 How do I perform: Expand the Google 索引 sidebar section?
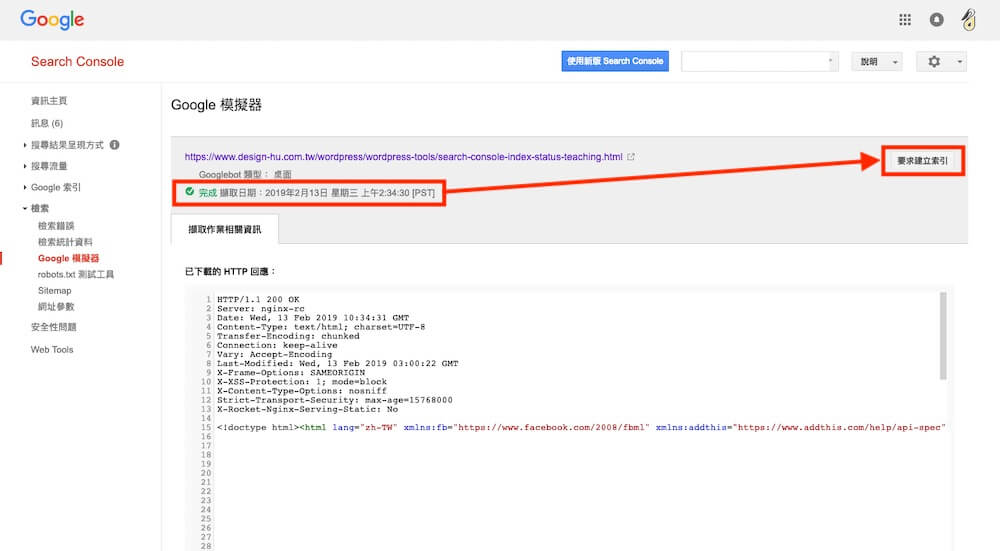tap(55, 187)
